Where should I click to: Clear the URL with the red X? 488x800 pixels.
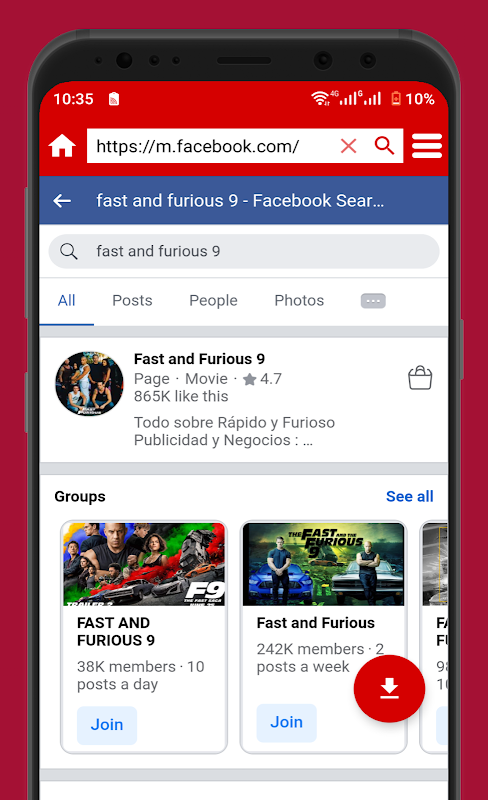tap(349, 146)
